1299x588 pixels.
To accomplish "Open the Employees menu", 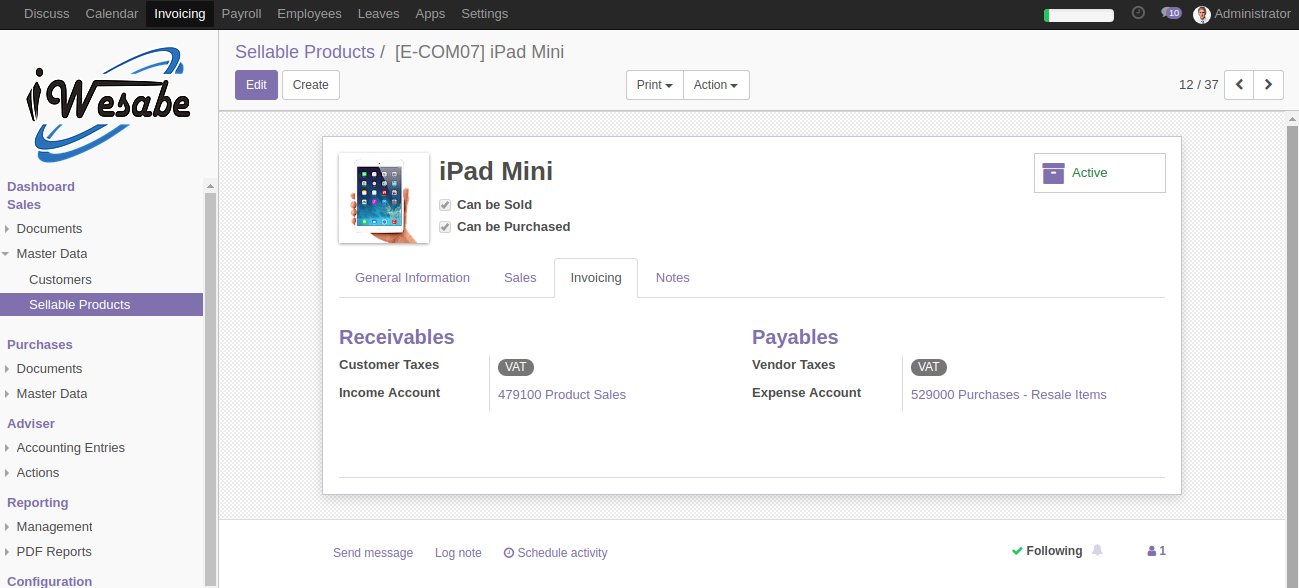I will pos(309,14).
